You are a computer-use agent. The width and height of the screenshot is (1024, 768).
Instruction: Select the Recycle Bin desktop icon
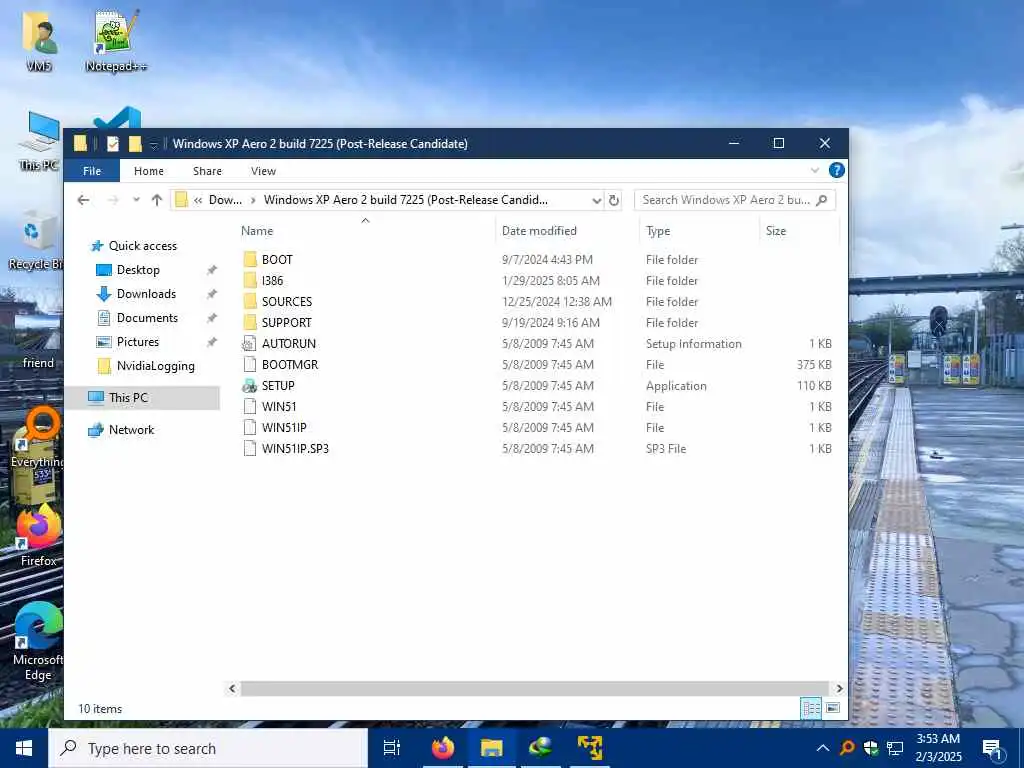click(x=35, y=240)
